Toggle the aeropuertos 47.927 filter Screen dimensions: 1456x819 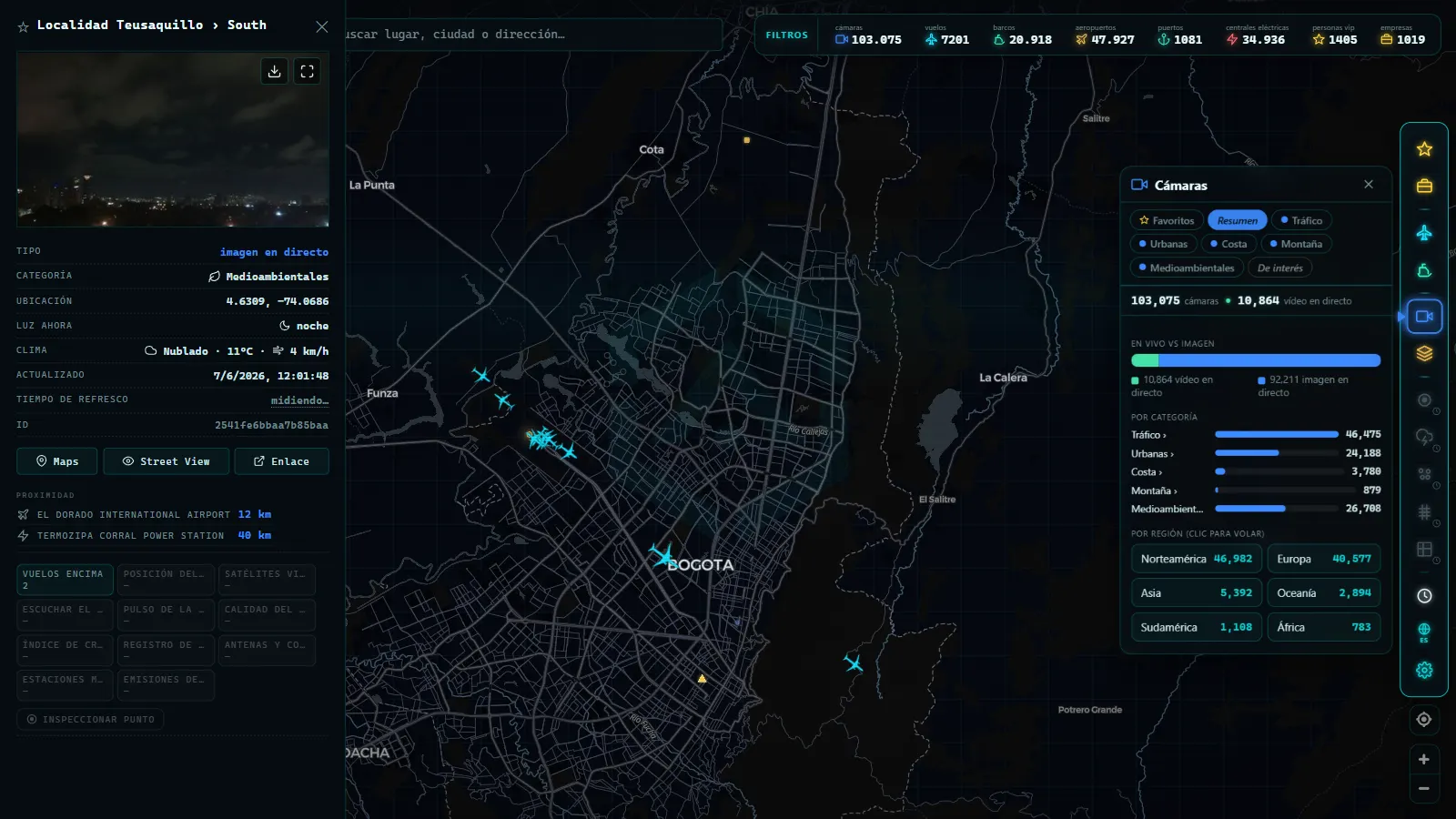(1105, 35)
